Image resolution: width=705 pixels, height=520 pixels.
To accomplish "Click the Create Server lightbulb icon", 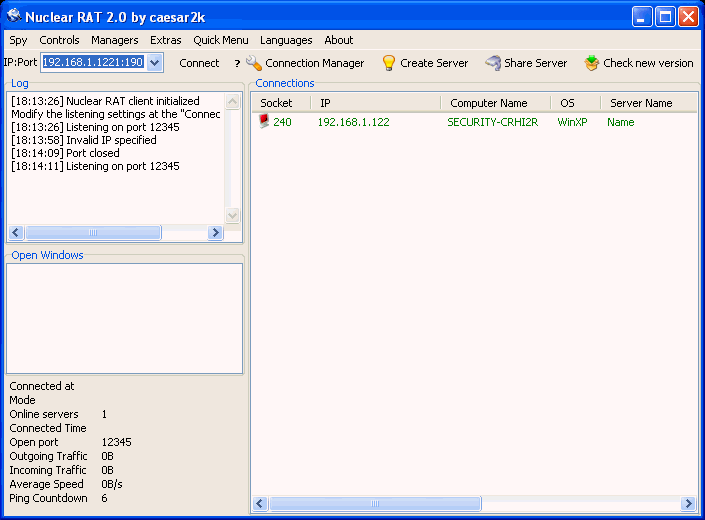I will tap(389, 63).
